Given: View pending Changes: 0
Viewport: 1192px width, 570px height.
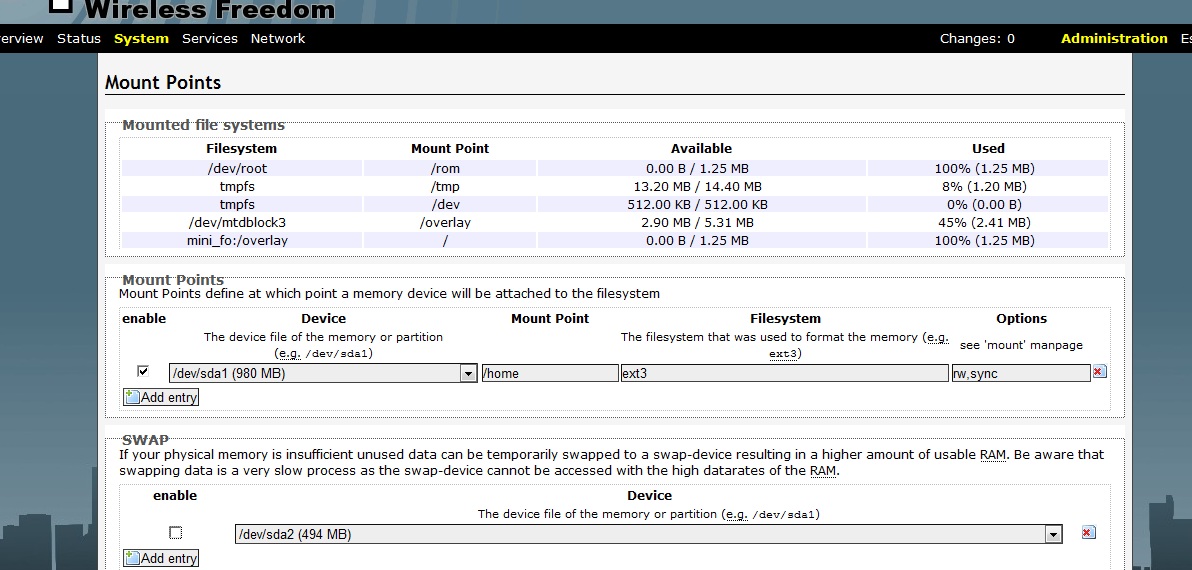Looking at the screenshot, I should point(977,39).
